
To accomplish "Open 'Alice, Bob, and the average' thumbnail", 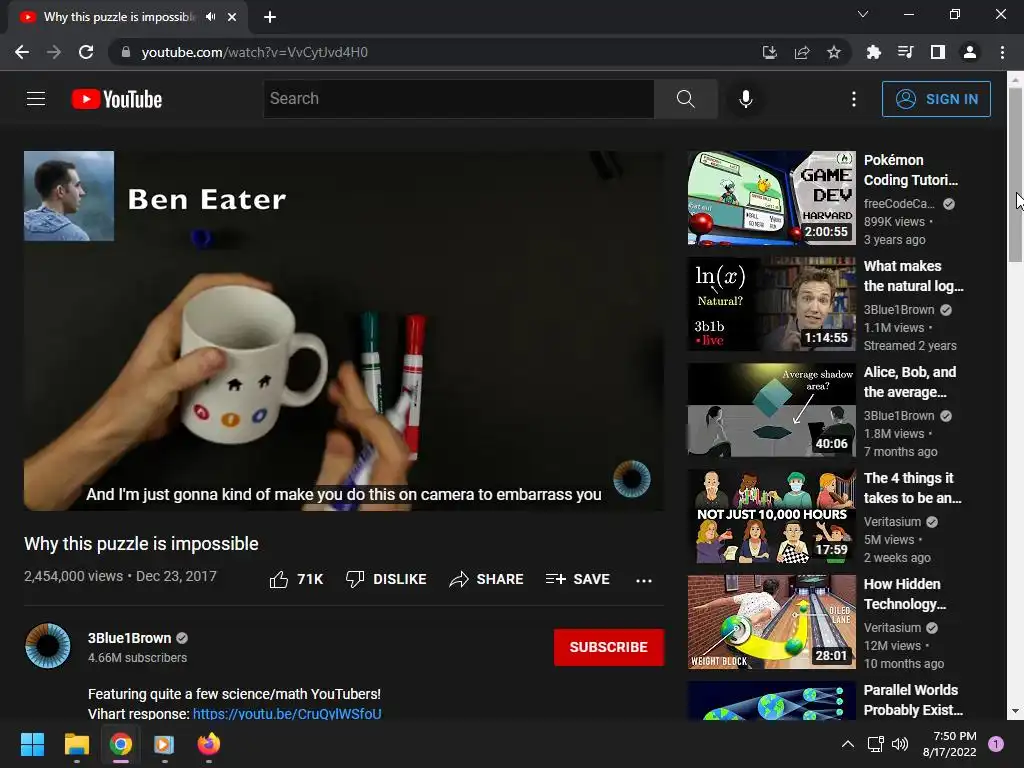I will point(771,410).
